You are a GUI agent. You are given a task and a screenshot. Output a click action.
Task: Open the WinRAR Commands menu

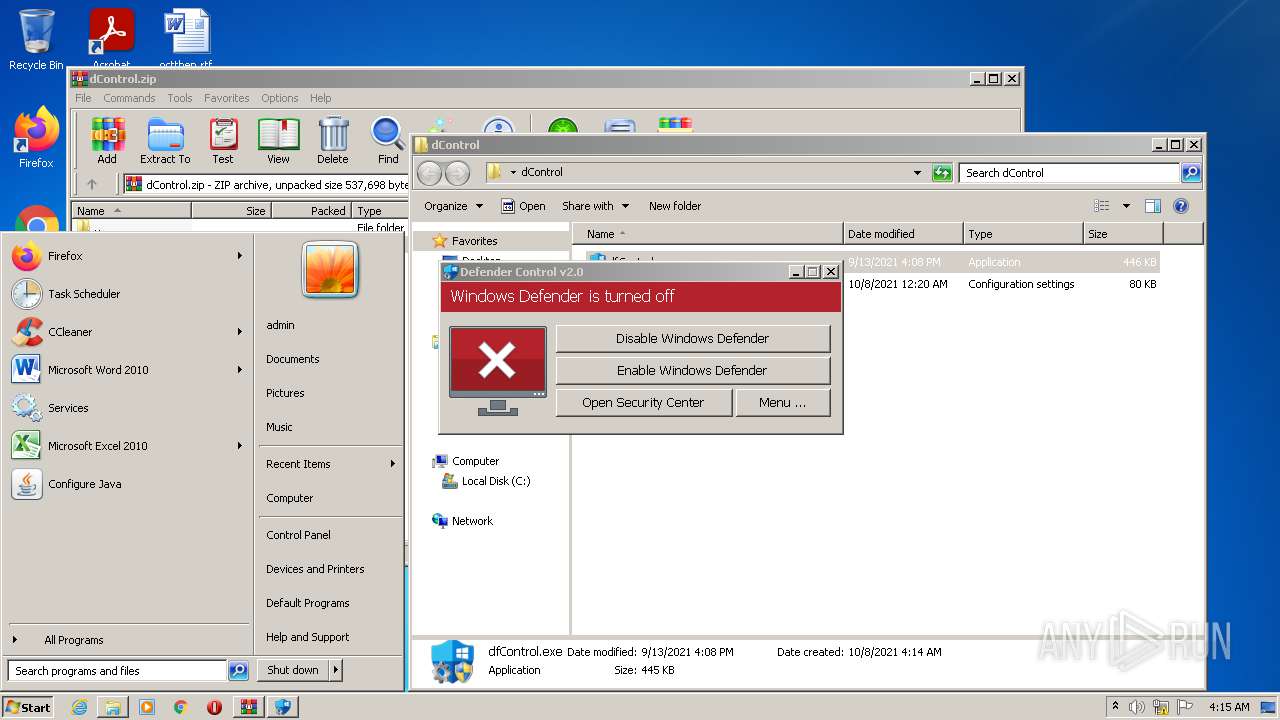(x=129, y=98)
